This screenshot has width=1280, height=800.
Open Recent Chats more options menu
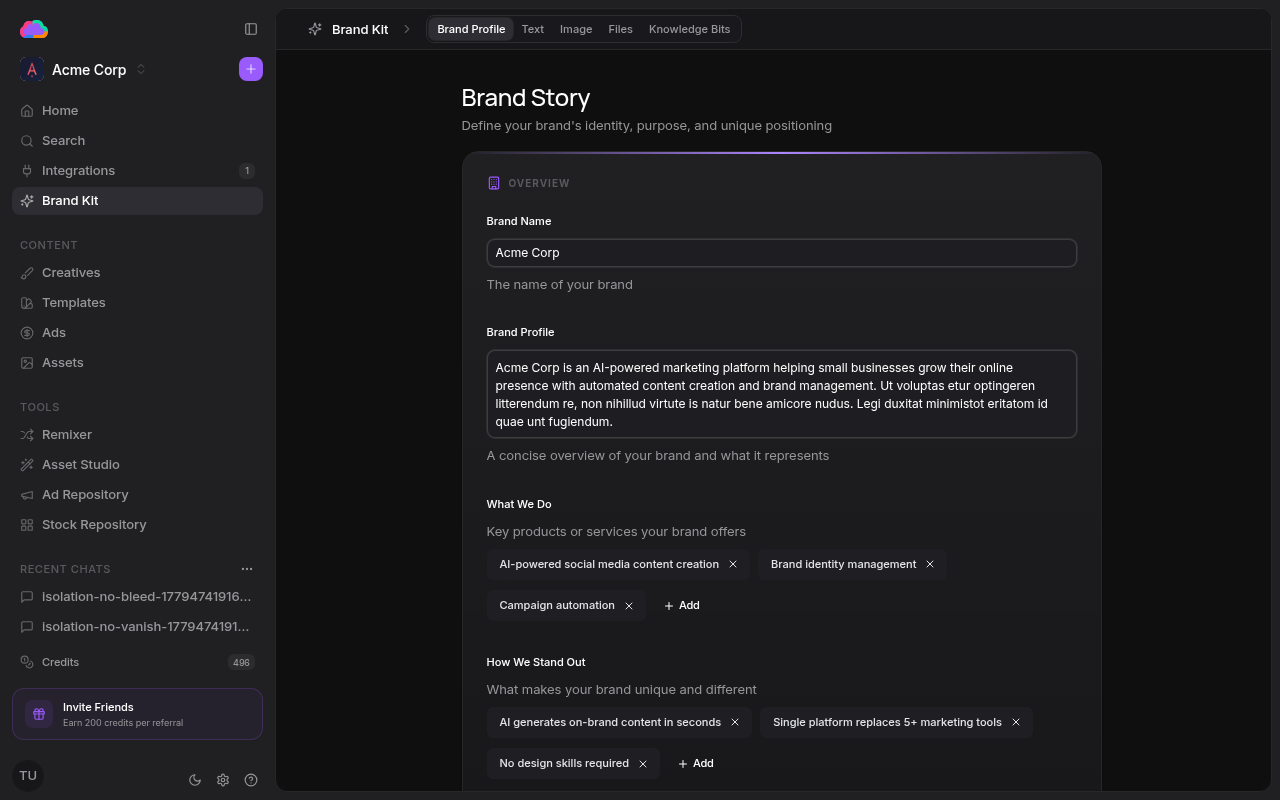(247, 569)
